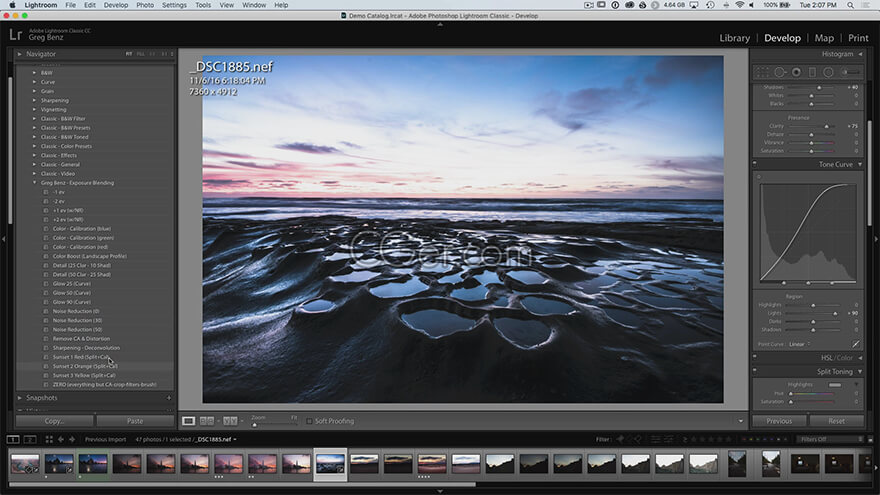Open Filters Off dropdown
The image size is (880, 495).
click(829, 439)
